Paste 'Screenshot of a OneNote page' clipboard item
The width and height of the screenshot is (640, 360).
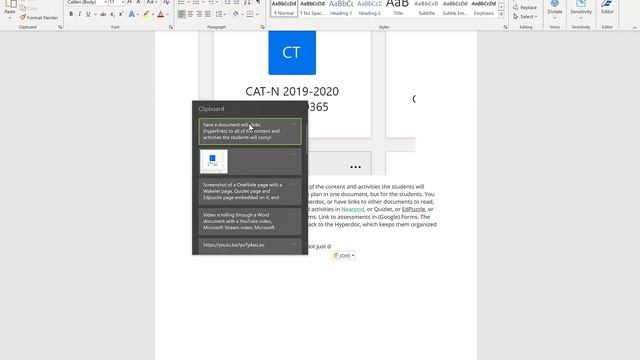(250, 191)
